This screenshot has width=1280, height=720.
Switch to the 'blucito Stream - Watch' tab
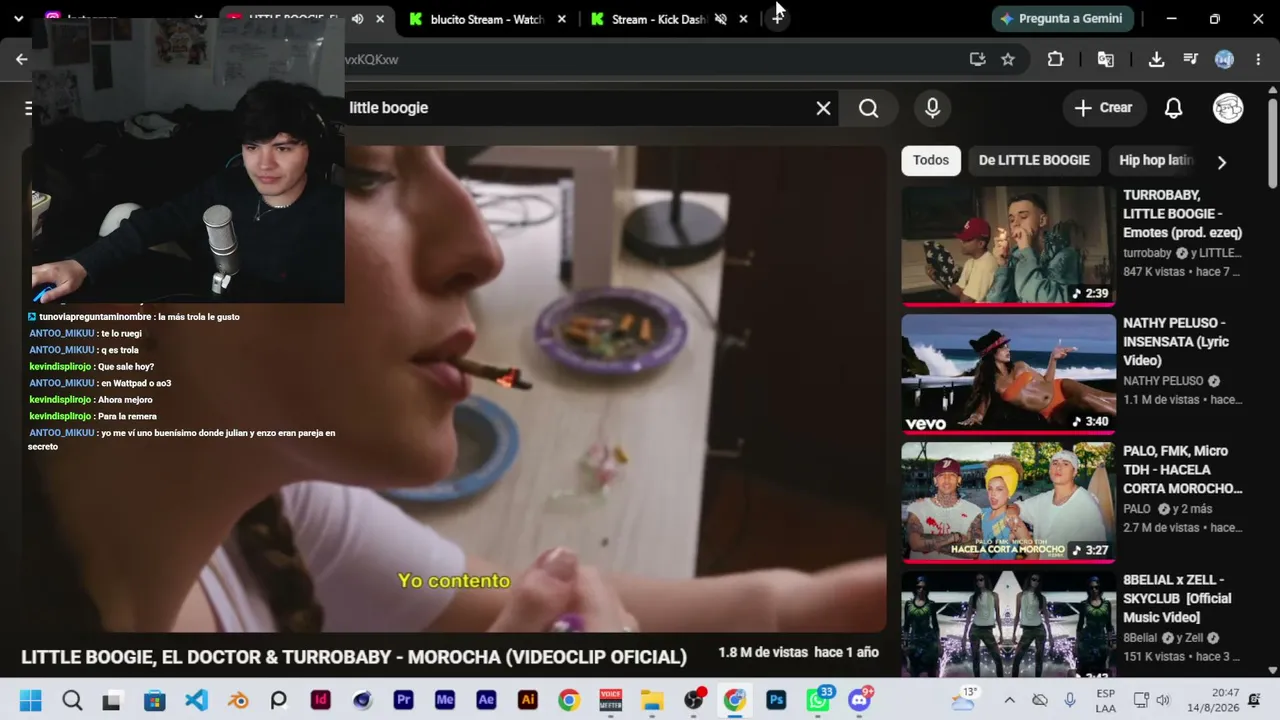point(486,19)
